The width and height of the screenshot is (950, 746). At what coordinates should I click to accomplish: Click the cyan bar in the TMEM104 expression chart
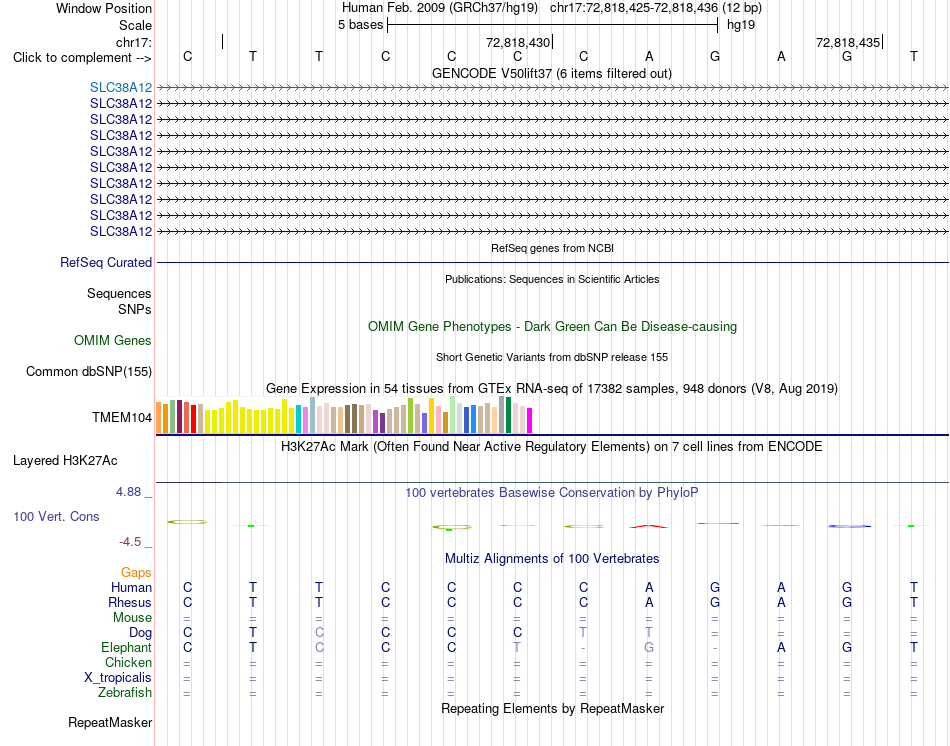pyautogui.click(x=298, y=419)
